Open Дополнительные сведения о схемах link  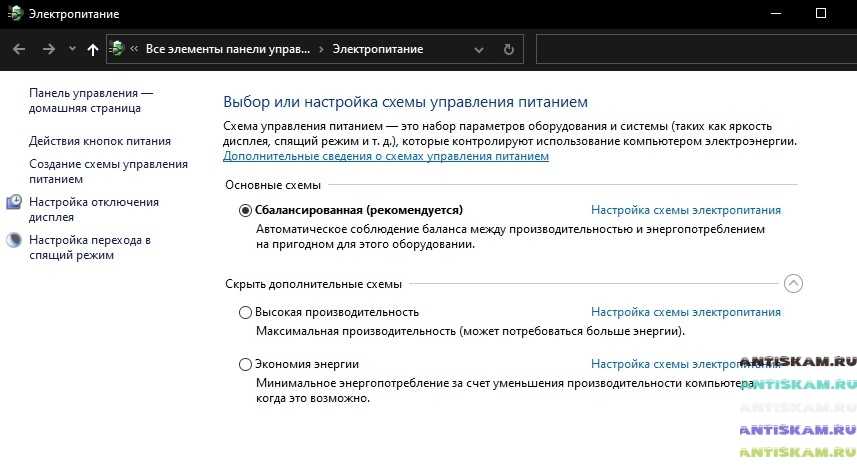[386, 157]
